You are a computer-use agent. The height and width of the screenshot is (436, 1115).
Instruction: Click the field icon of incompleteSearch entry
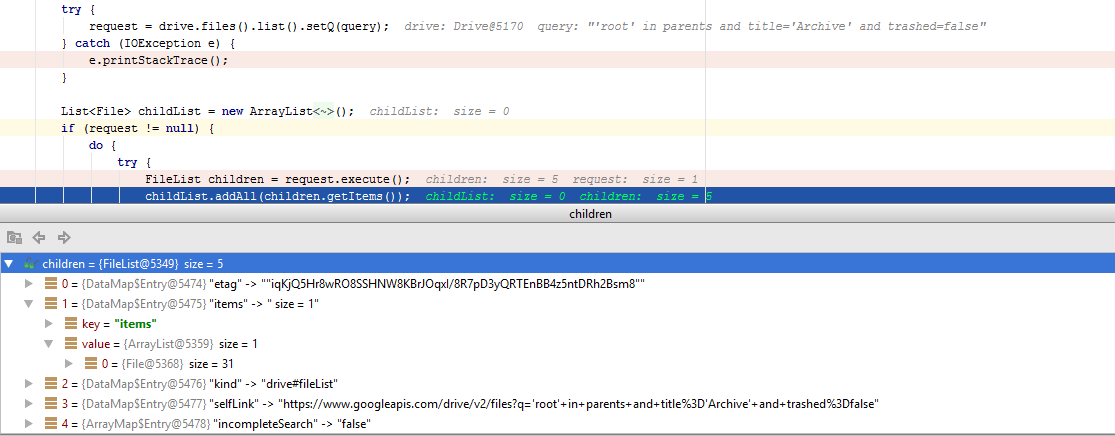pos(50,424)
